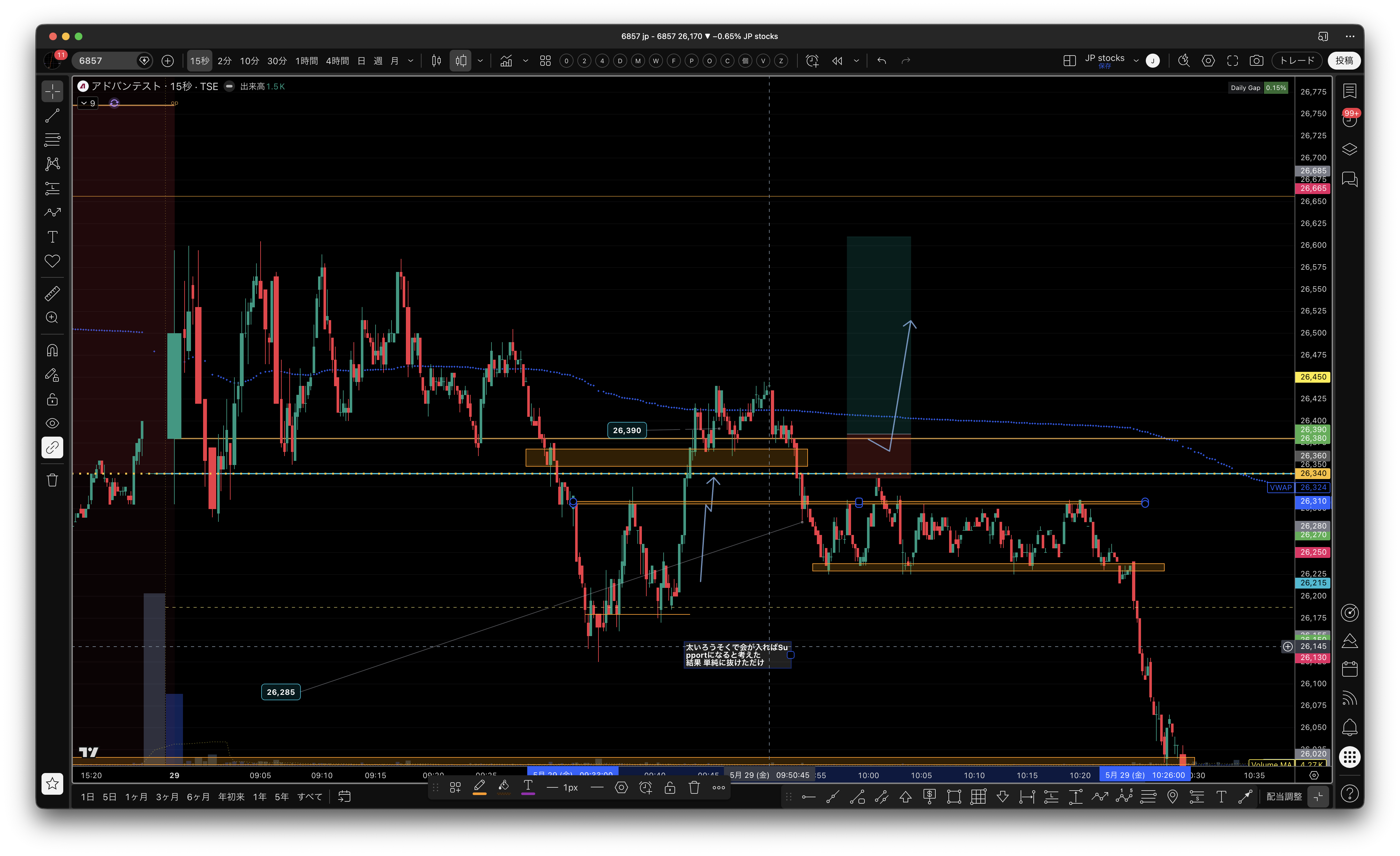Viewport: 1400px width, 856px height.
Task: Open line color swatch pencil in floating toolbar
Action: click(480, 788)
